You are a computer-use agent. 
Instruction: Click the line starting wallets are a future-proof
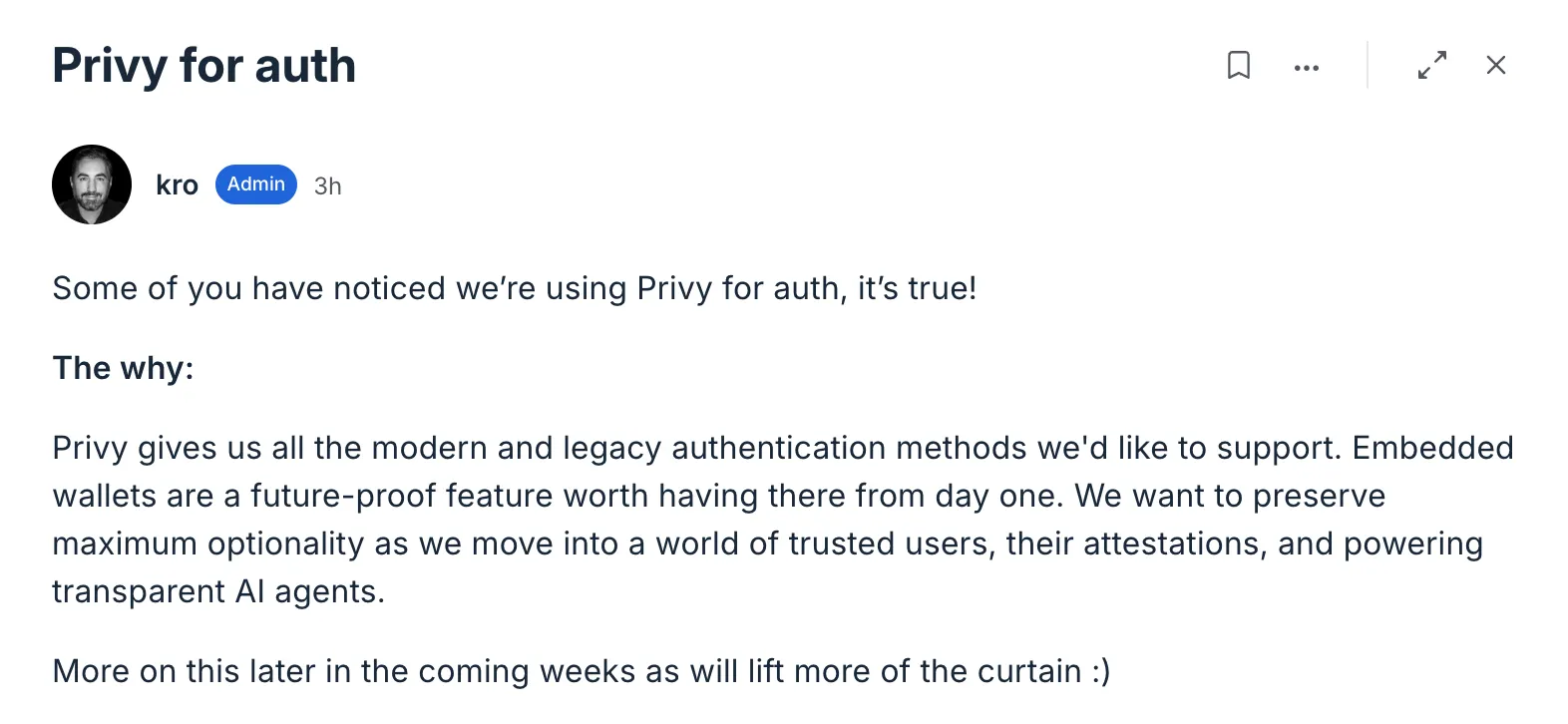[x=719, y=496]
